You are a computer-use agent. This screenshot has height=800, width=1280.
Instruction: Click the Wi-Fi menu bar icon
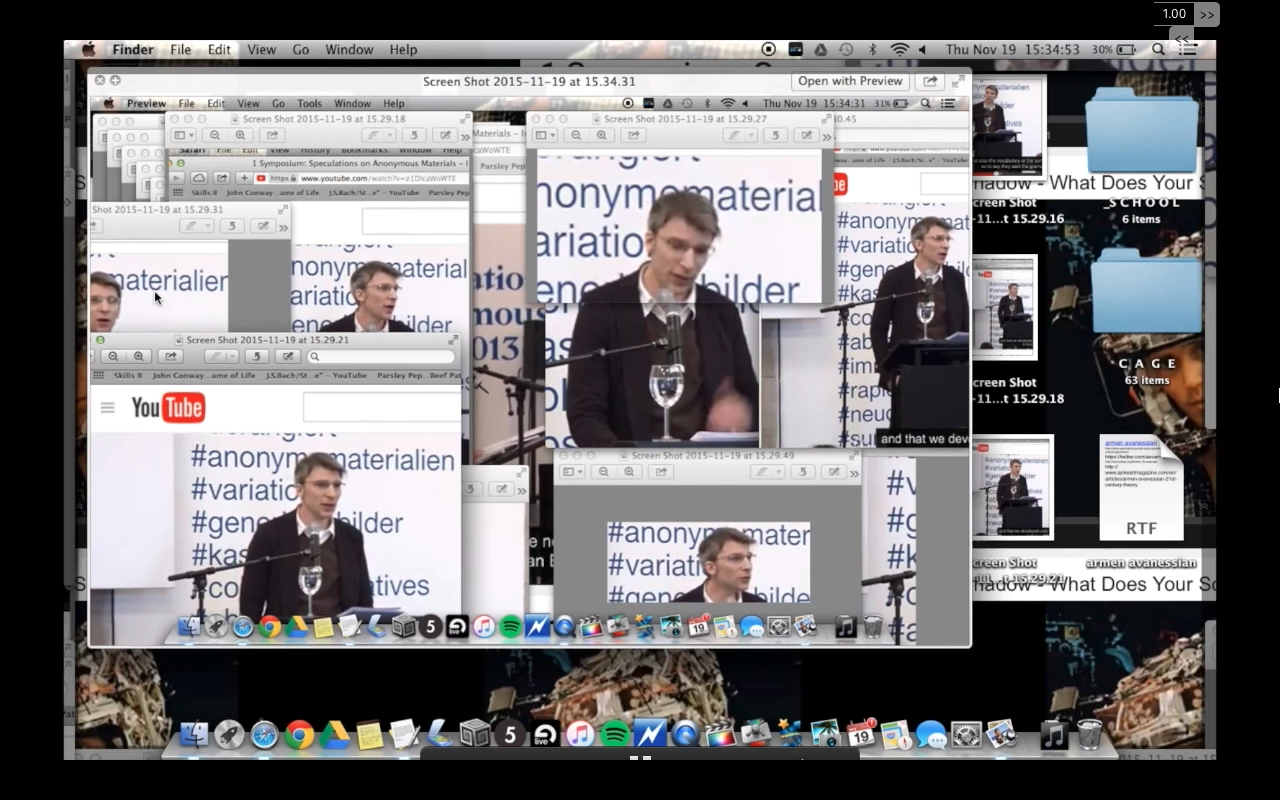(899, 49)
